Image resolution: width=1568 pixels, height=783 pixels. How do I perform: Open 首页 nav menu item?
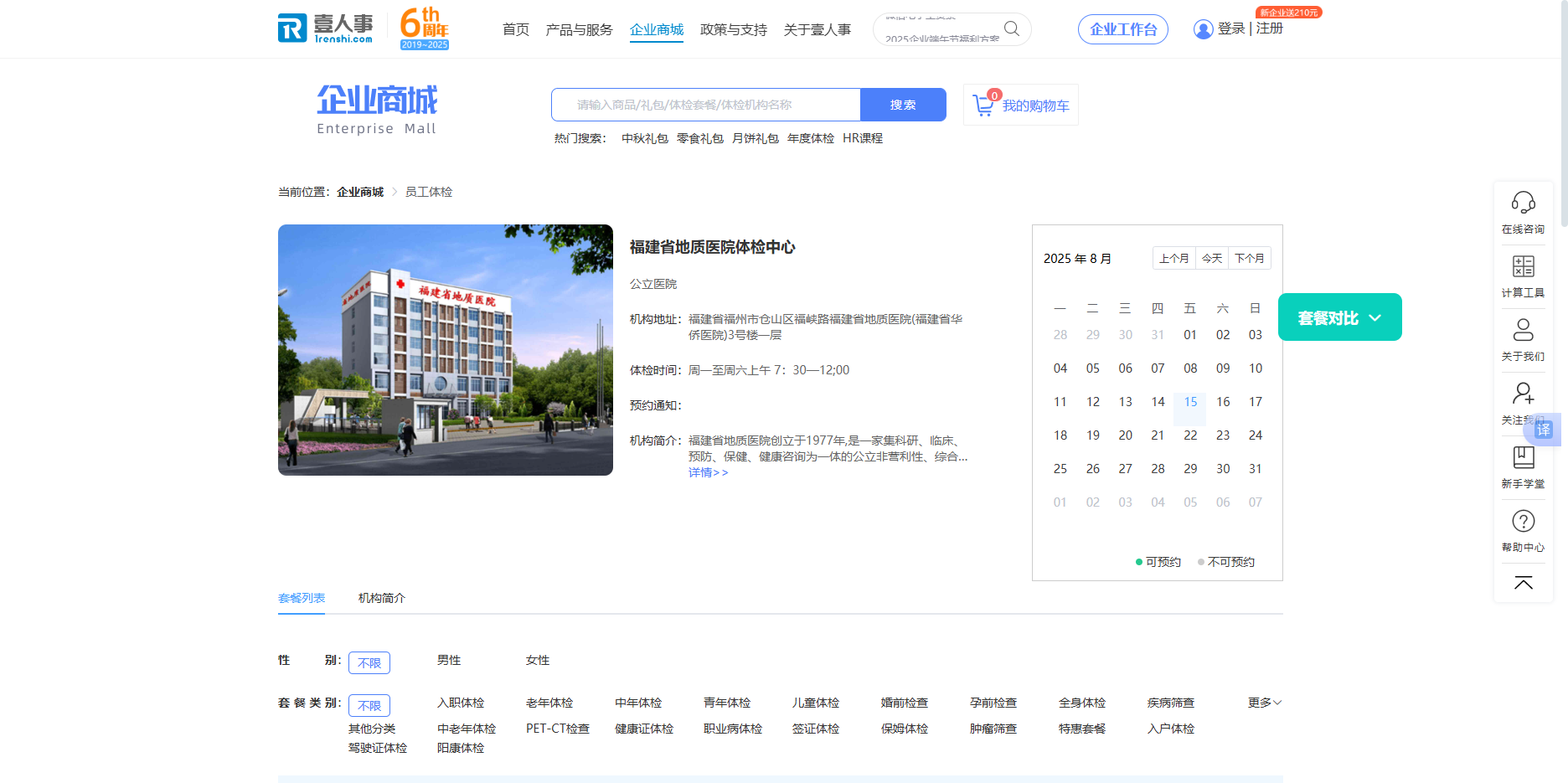[x=516, y=29]
